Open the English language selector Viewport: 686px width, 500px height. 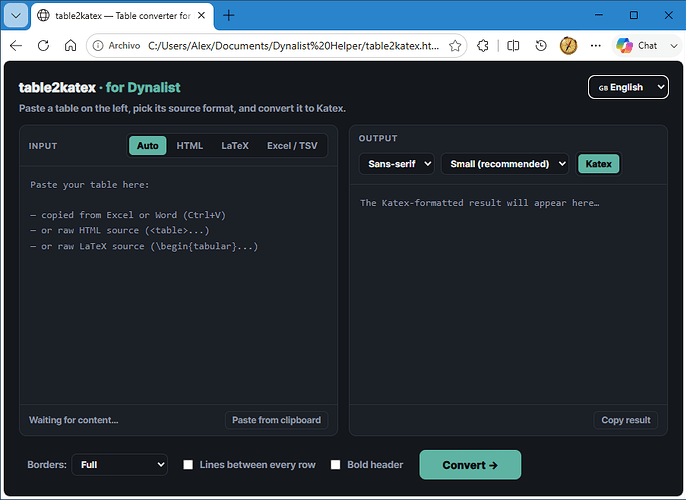click(628, 87)
